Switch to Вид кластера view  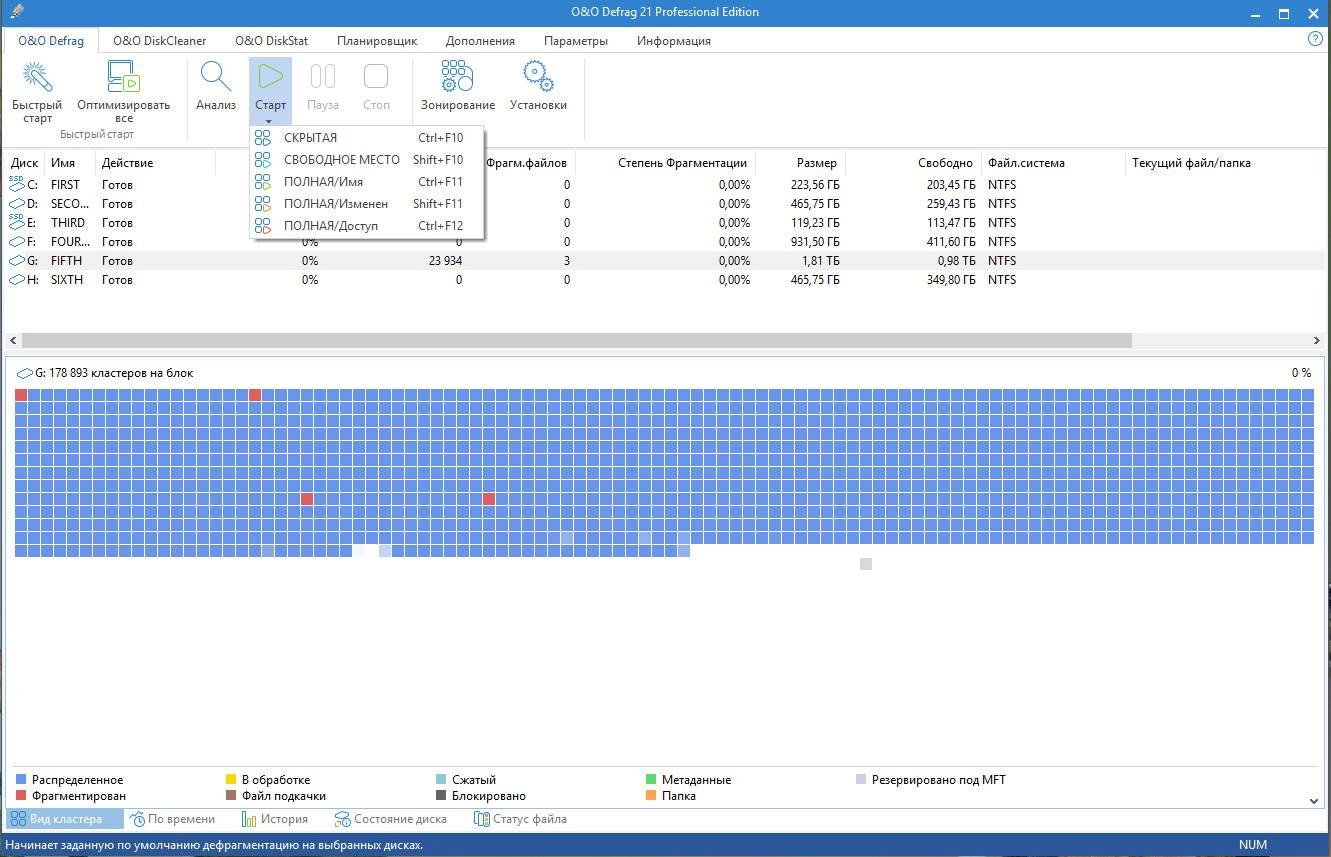[65, 819]
